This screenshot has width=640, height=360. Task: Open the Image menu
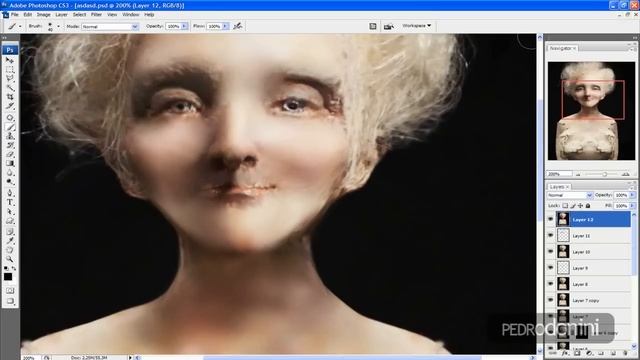tap(44, 15)
